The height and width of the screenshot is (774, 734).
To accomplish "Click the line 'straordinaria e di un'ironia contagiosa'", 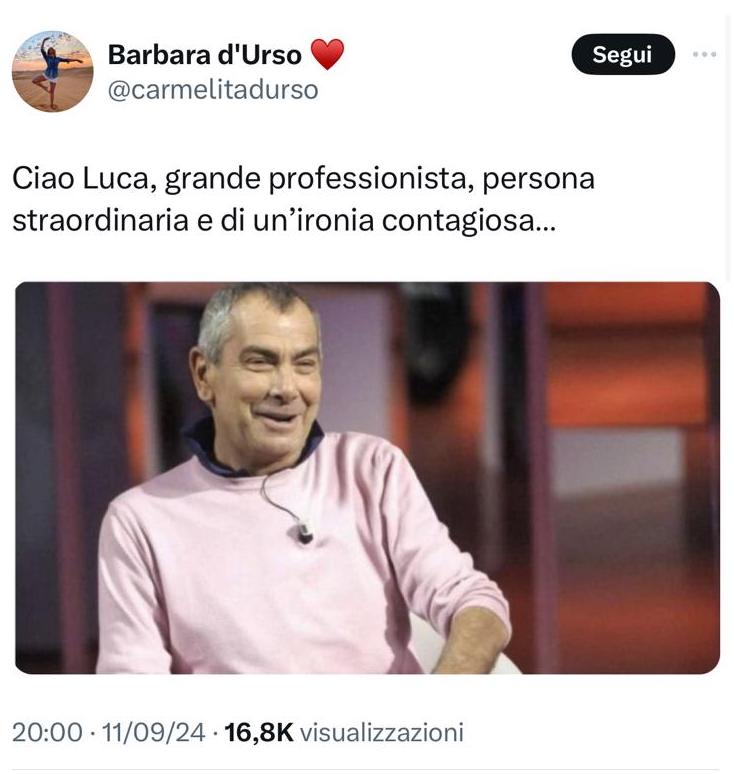I will 284,221.
